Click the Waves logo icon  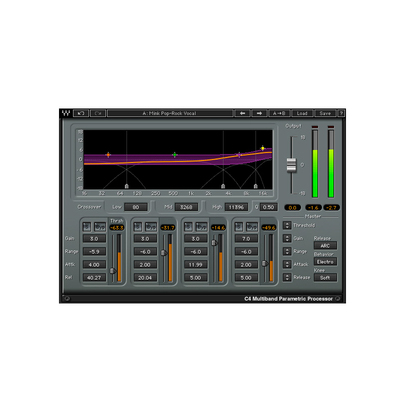pyautogui.click(x=66, y=113)
